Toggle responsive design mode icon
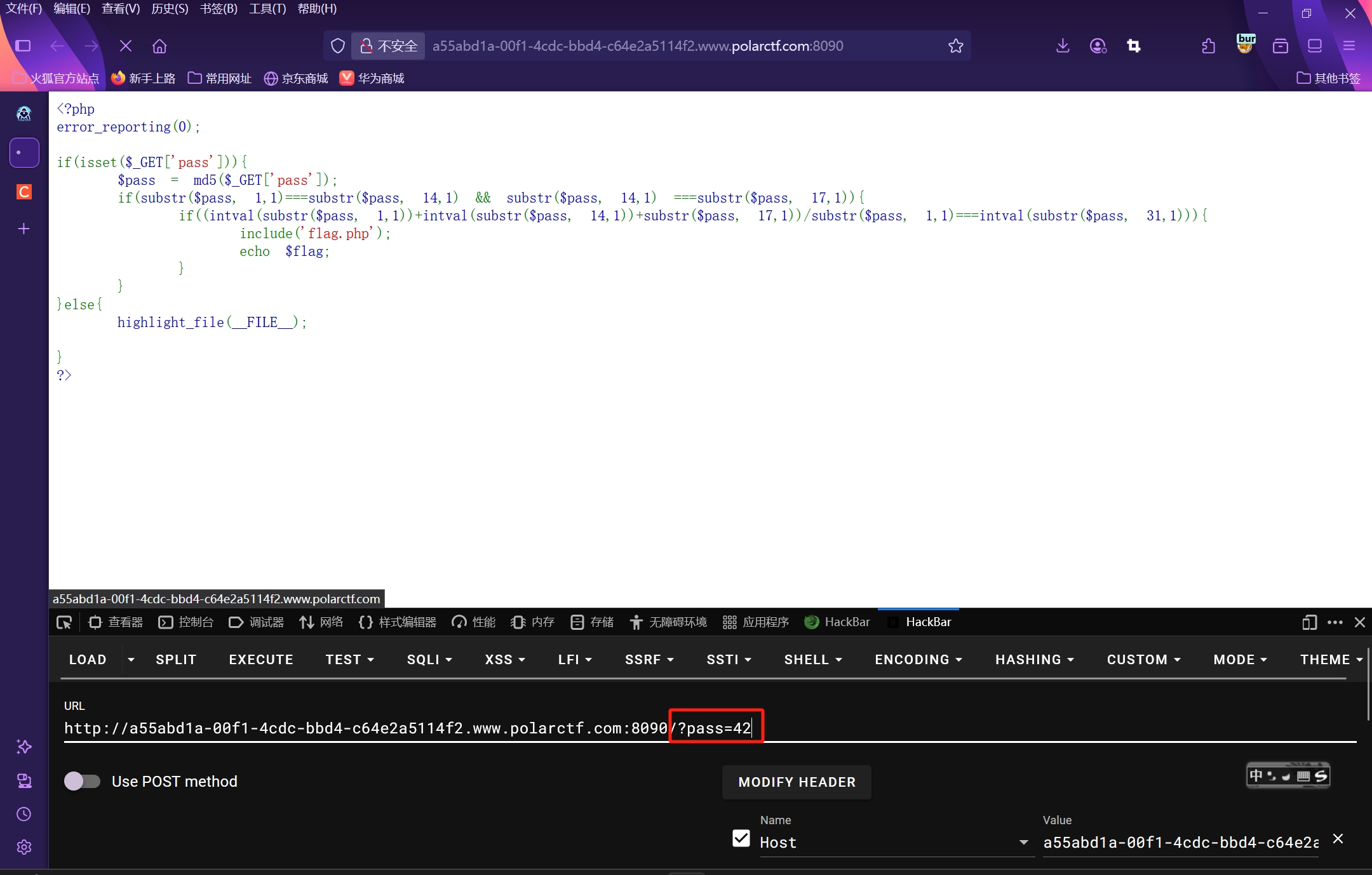1372x875 pixels. (x=1309, y=622)
